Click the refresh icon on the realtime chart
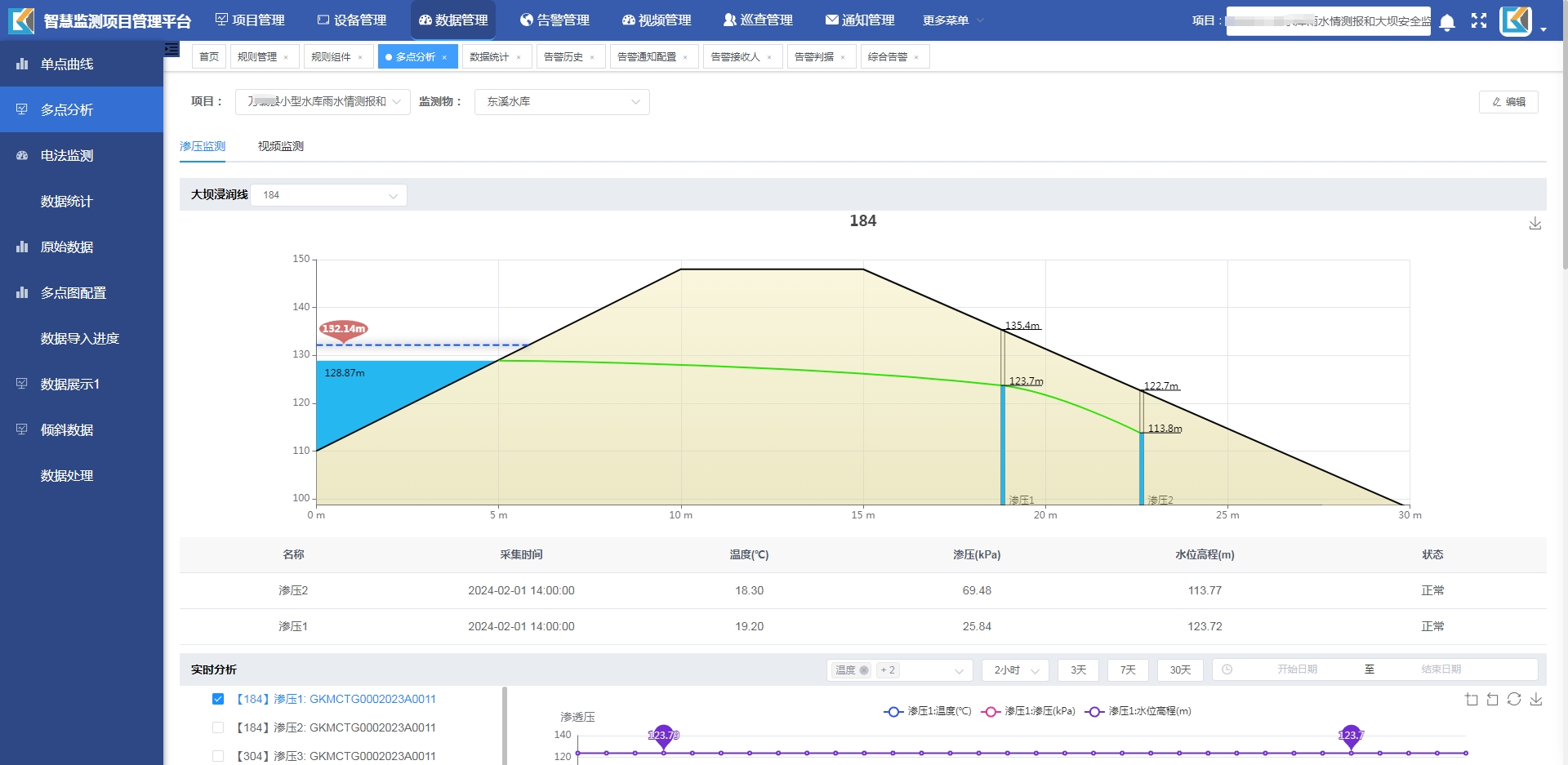1568x765 pixels. click(x=1514, y=700)
